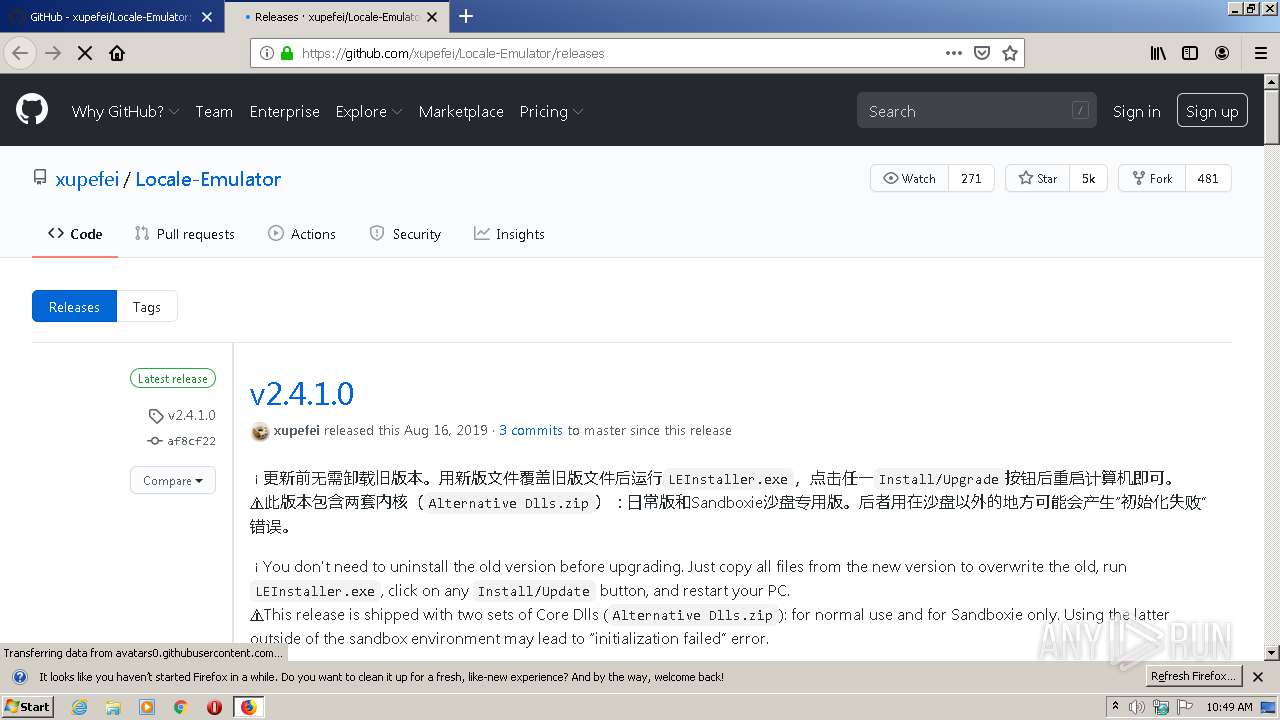1280x720 pixels.
Task: Open the Marketplace nav link
Action: pyautogui.click(x=461, y=111)
